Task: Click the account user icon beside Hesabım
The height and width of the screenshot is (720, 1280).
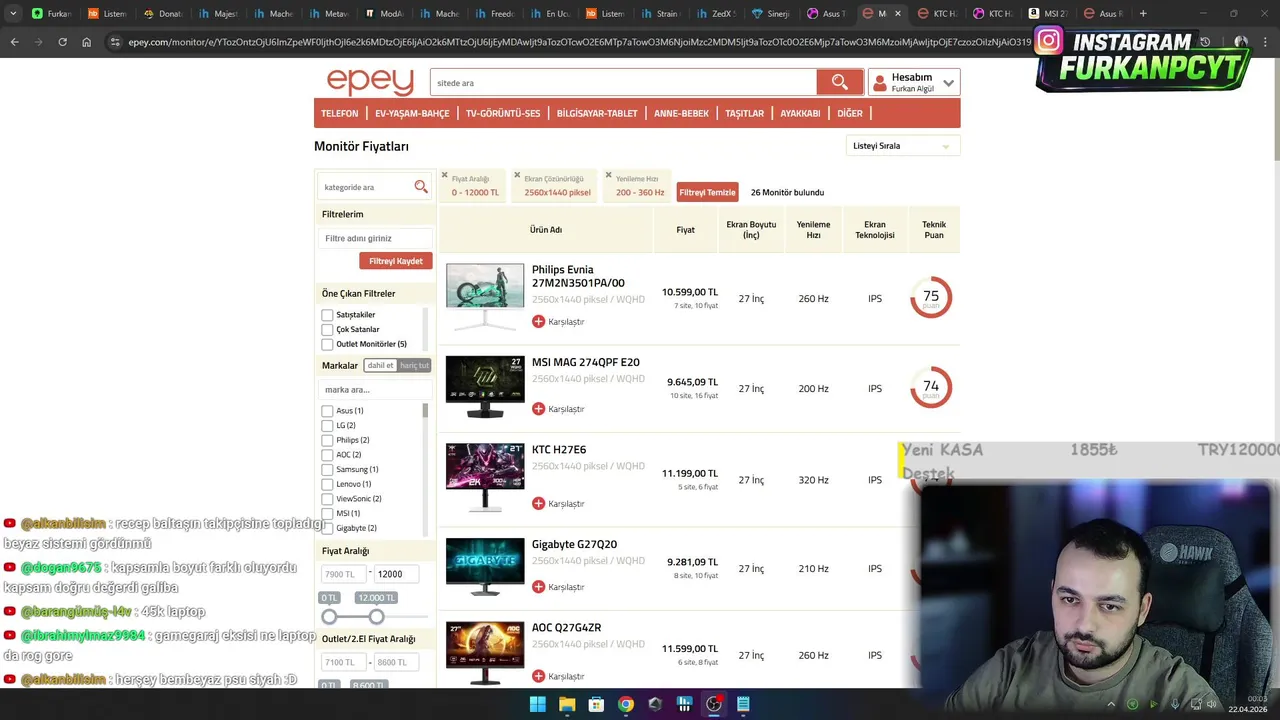Action: coord(880,83)
